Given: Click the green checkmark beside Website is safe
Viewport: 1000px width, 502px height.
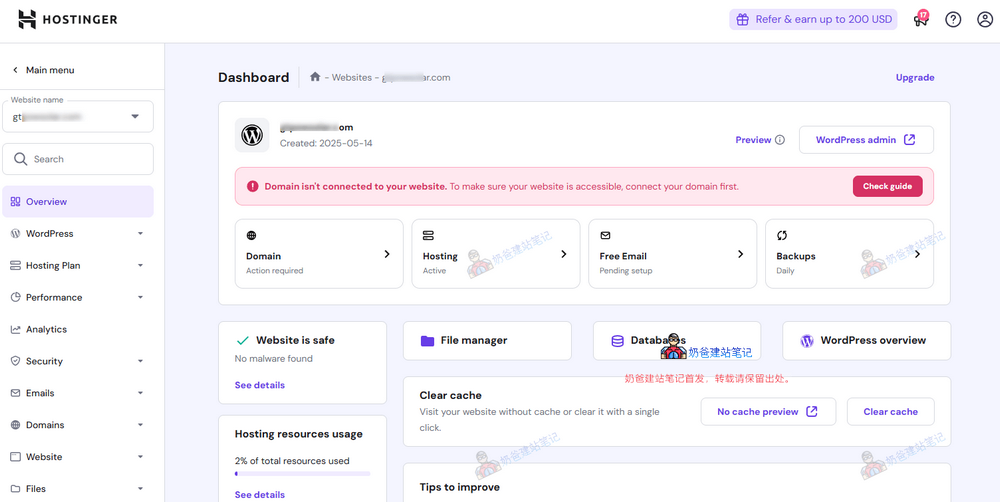Looking at the screenshot, I should 242,340.
